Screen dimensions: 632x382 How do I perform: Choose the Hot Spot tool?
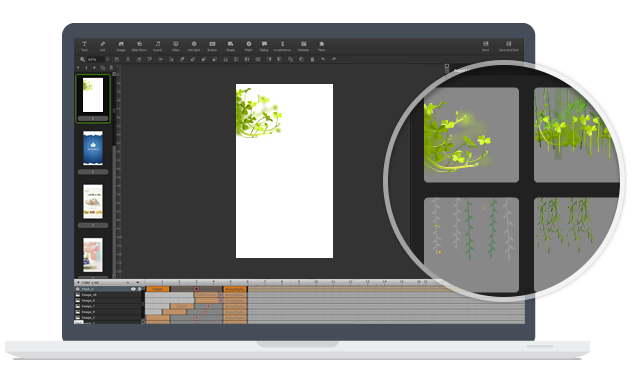194,46
